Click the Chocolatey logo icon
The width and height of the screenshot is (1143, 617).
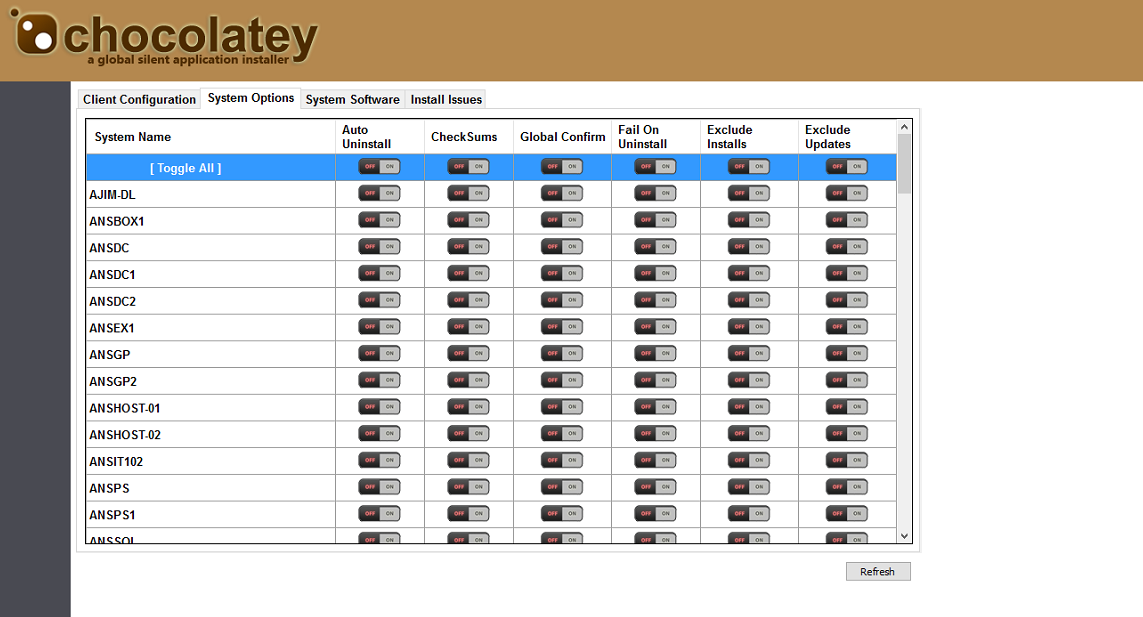[34, 34]
